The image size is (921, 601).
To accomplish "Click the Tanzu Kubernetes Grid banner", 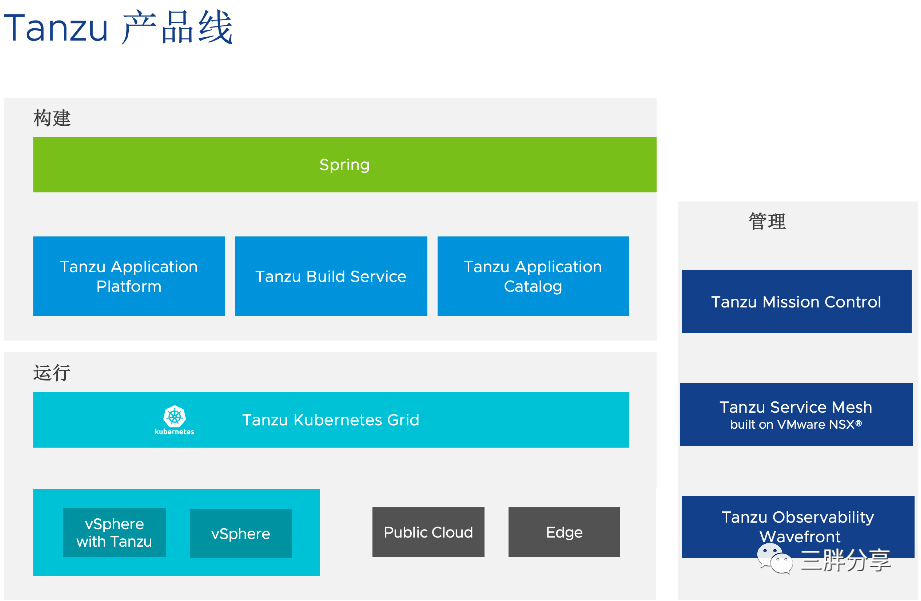I will pyautogui.click(x=330, y=419).
